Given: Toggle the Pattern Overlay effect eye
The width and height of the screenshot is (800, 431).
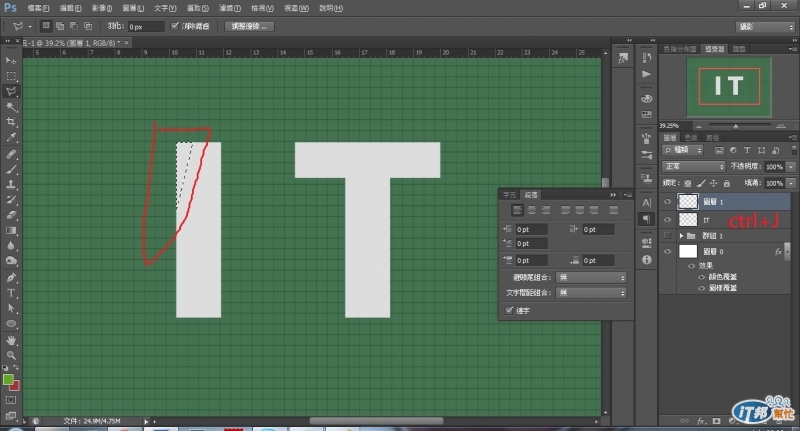Looking at the screenshot, I should click(702, 288).
